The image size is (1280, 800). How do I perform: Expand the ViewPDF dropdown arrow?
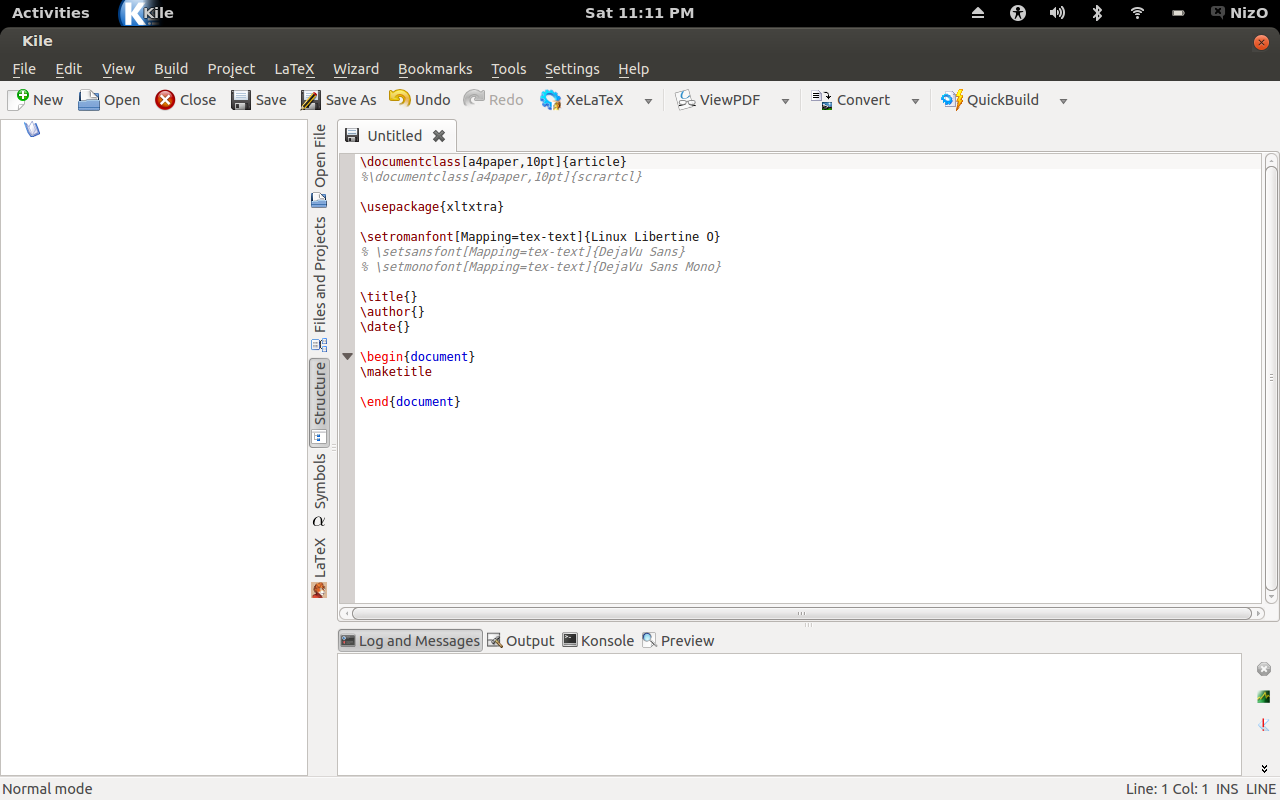(x=785, y=101)
